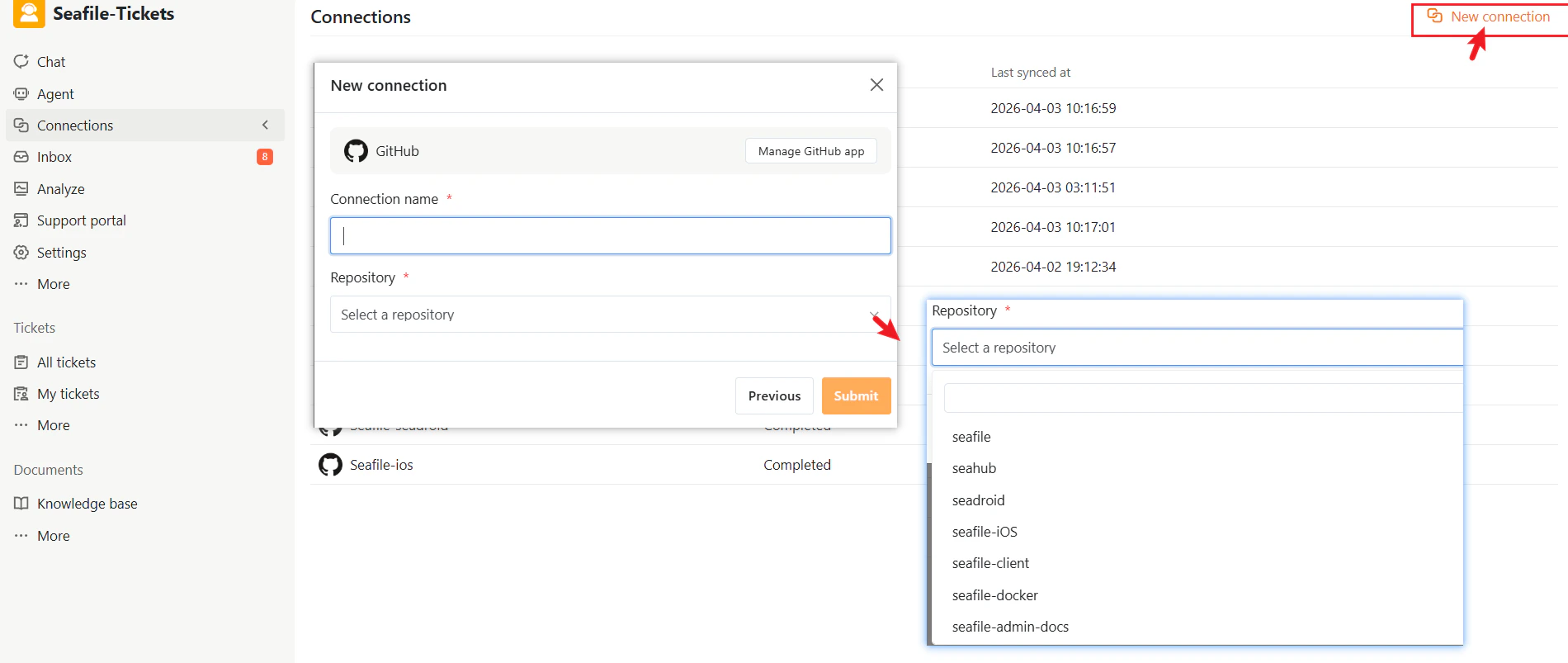Open Knowledge base menu item

pos(87,503)
